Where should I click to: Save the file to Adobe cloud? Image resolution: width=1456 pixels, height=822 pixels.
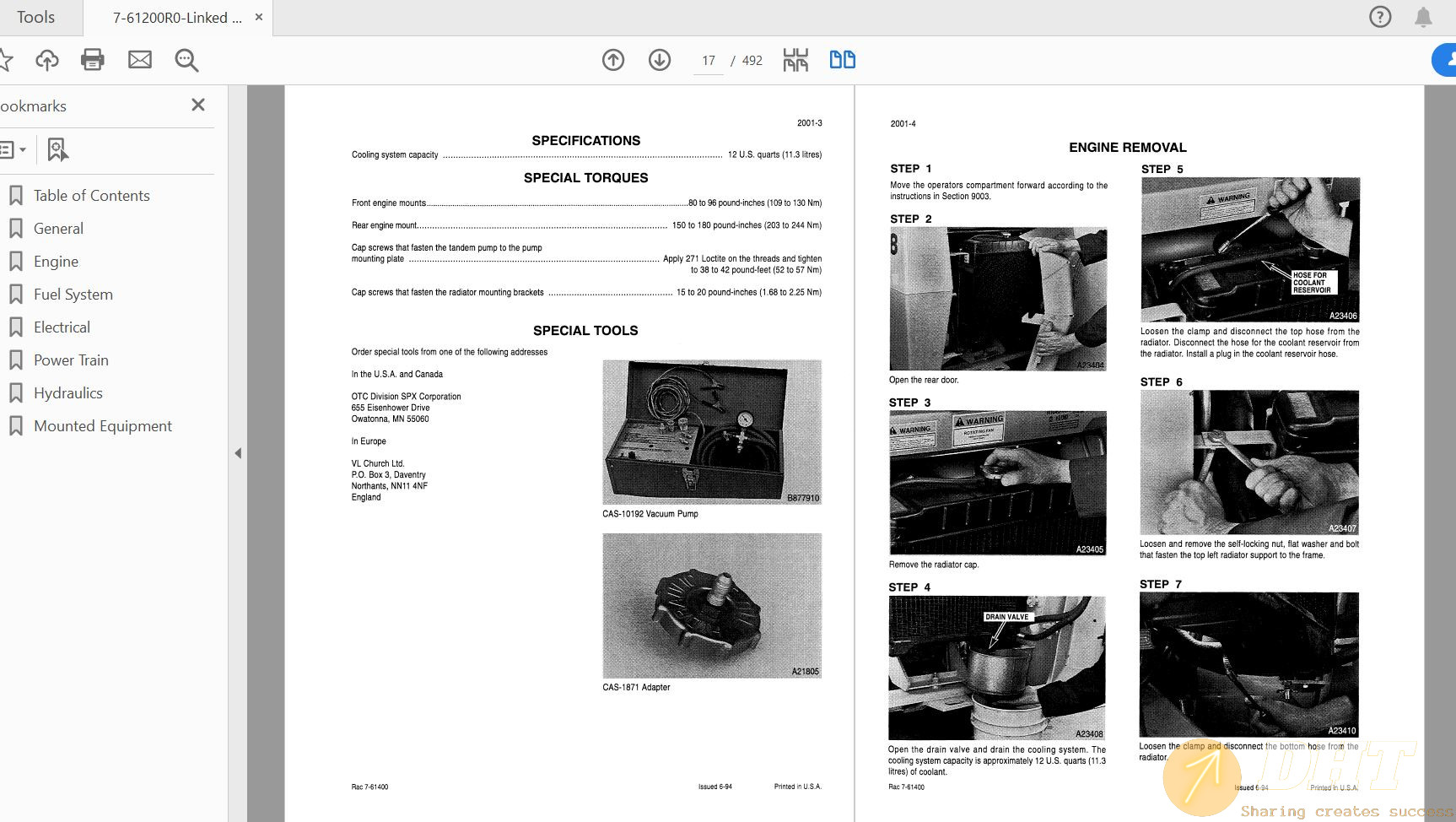tap(48, 60)
